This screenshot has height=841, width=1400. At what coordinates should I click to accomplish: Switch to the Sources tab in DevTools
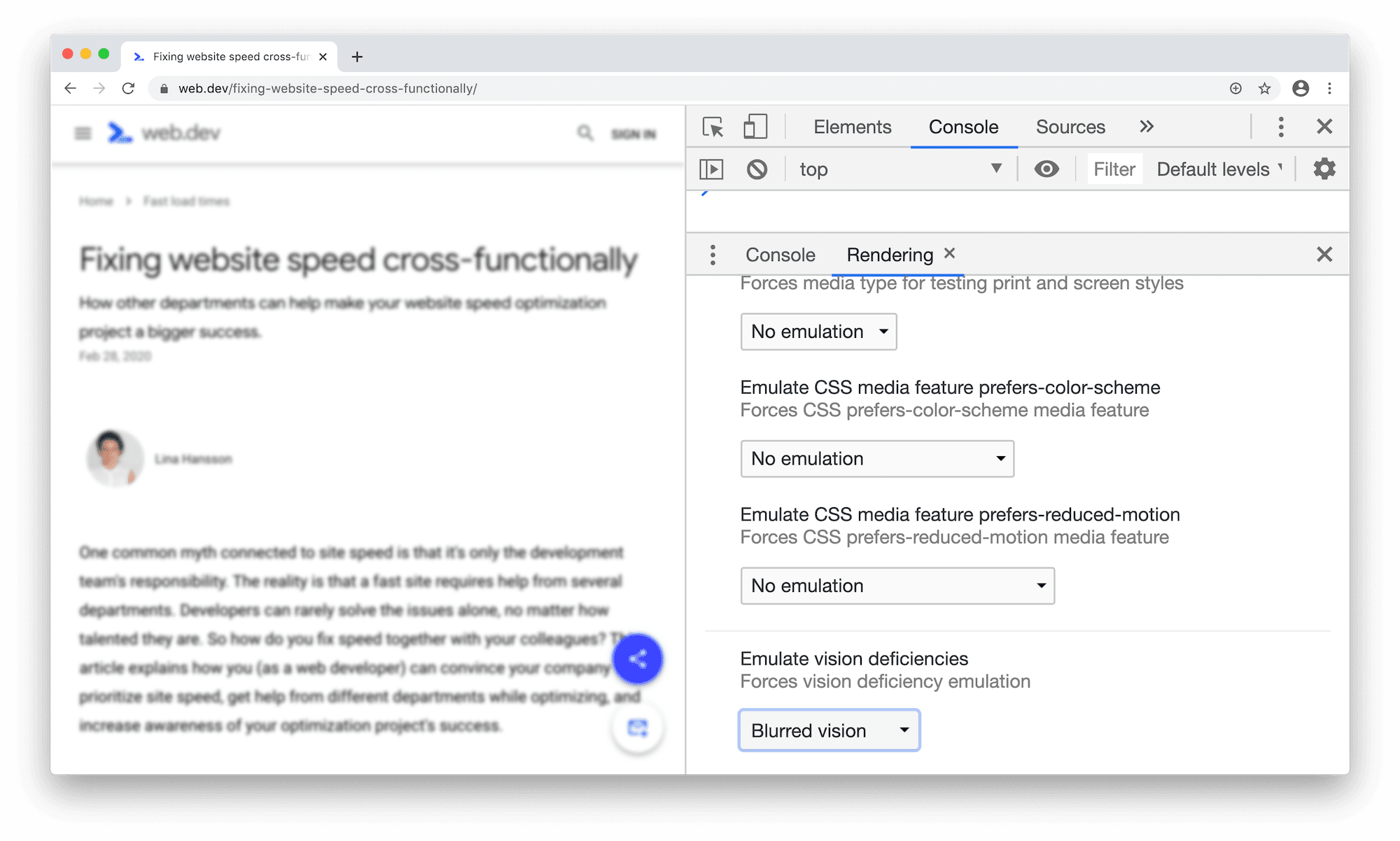[x=1070, y=126]
